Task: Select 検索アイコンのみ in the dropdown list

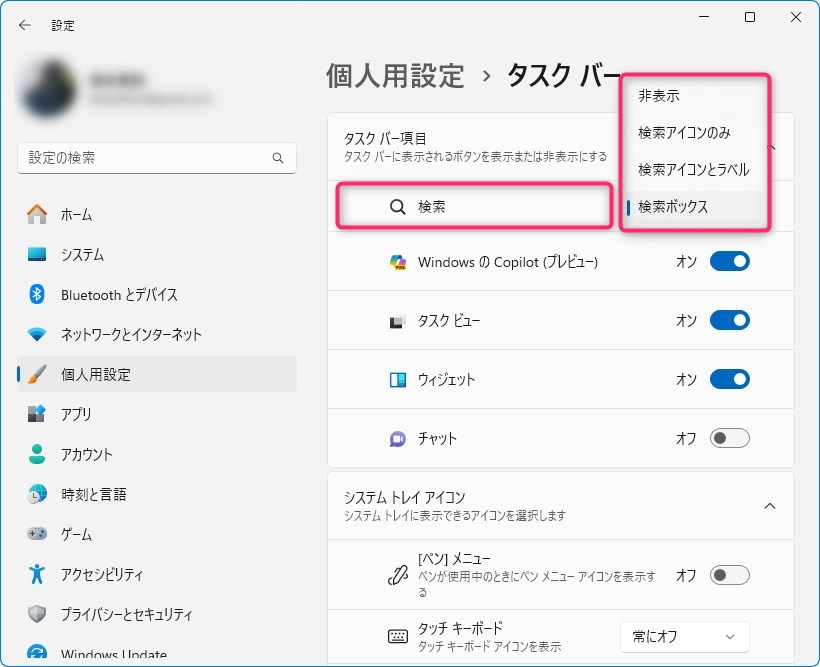Action: click(x=684, y=133)
